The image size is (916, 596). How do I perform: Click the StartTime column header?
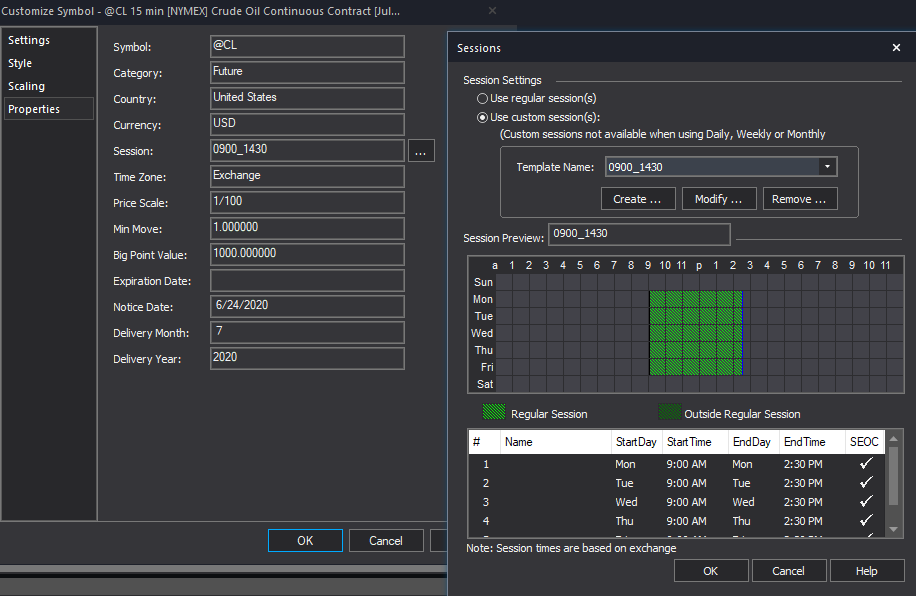[x=689, y=442]
